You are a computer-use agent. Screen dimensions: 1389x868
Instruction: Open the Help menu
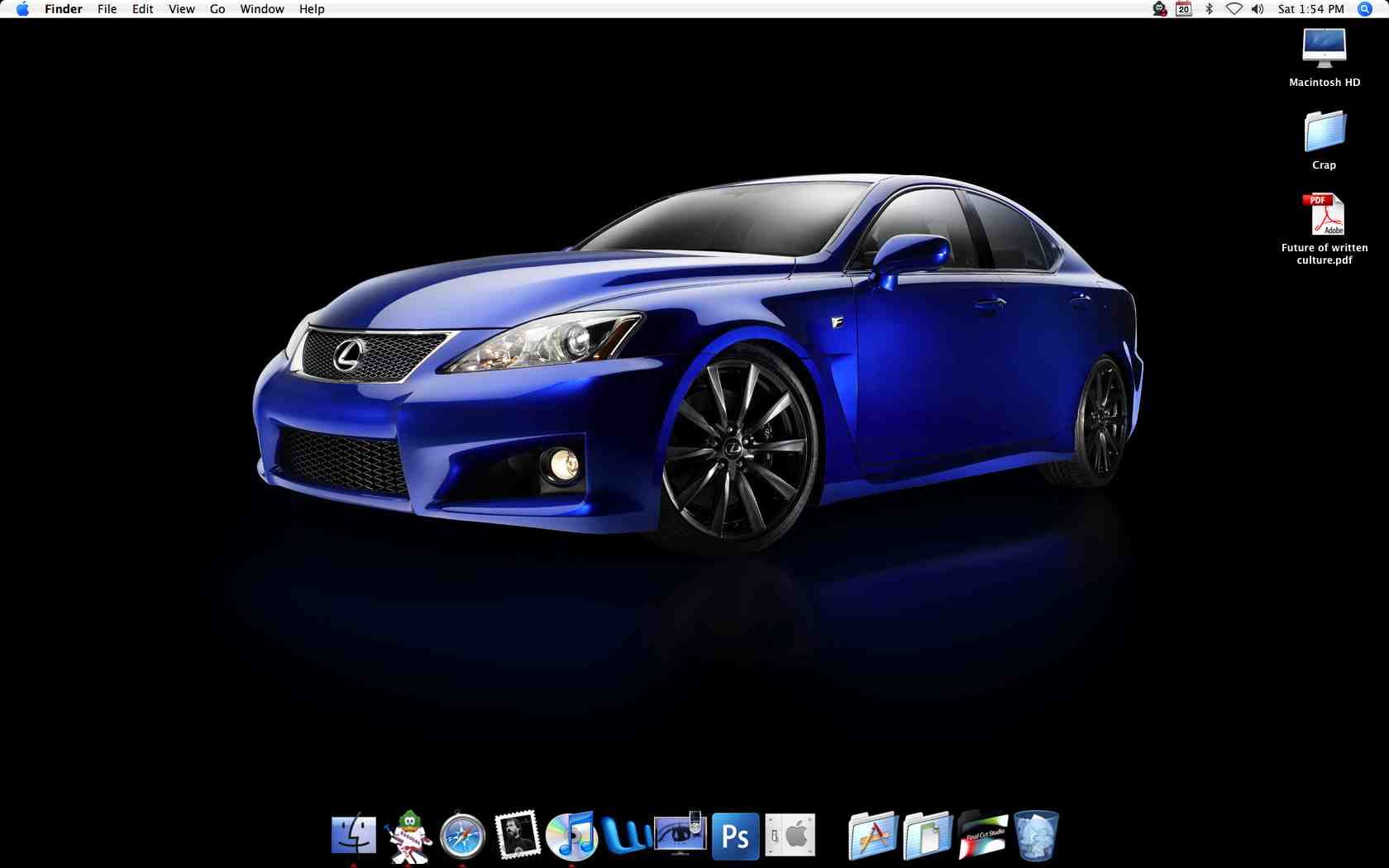point(312,9)
